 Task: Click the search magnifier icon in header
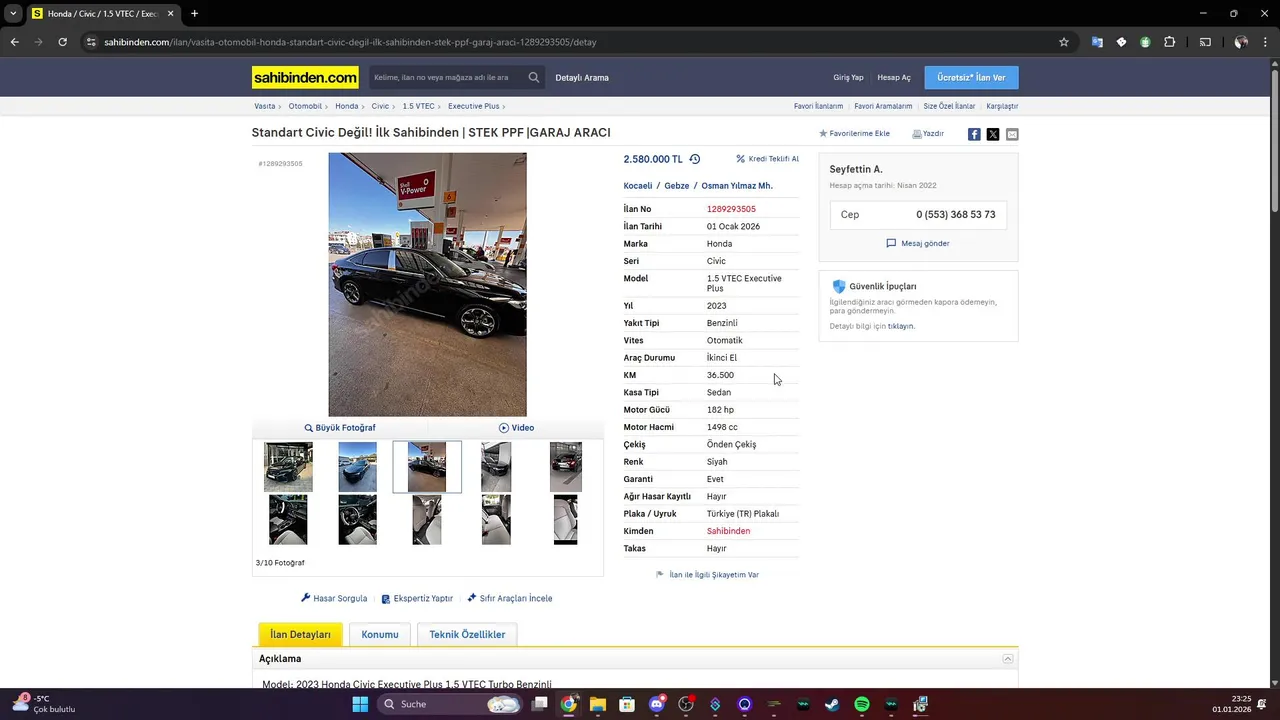pyautogui.click(x=534, y=77)
